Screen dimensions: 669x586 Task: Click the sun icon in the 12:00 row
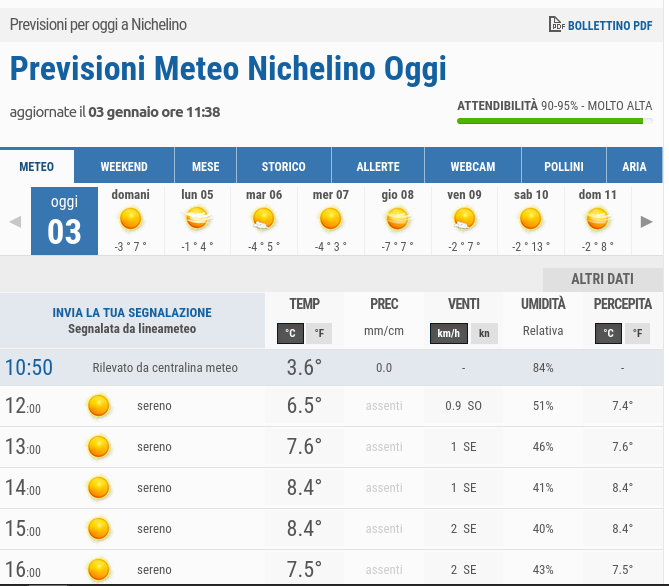tap(98, 406)
